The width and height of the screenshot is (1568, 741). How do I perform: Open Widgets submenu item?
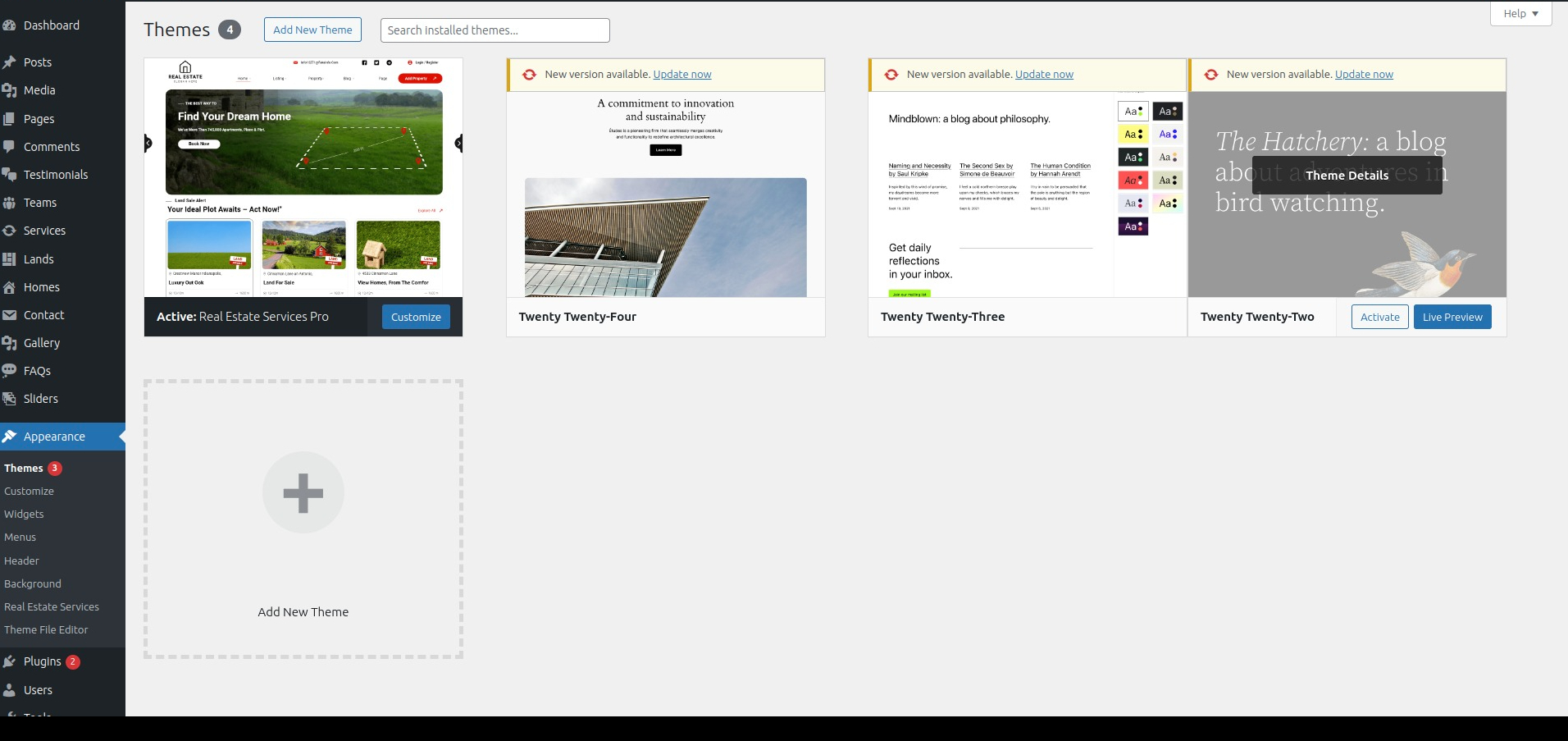point(24,514)
